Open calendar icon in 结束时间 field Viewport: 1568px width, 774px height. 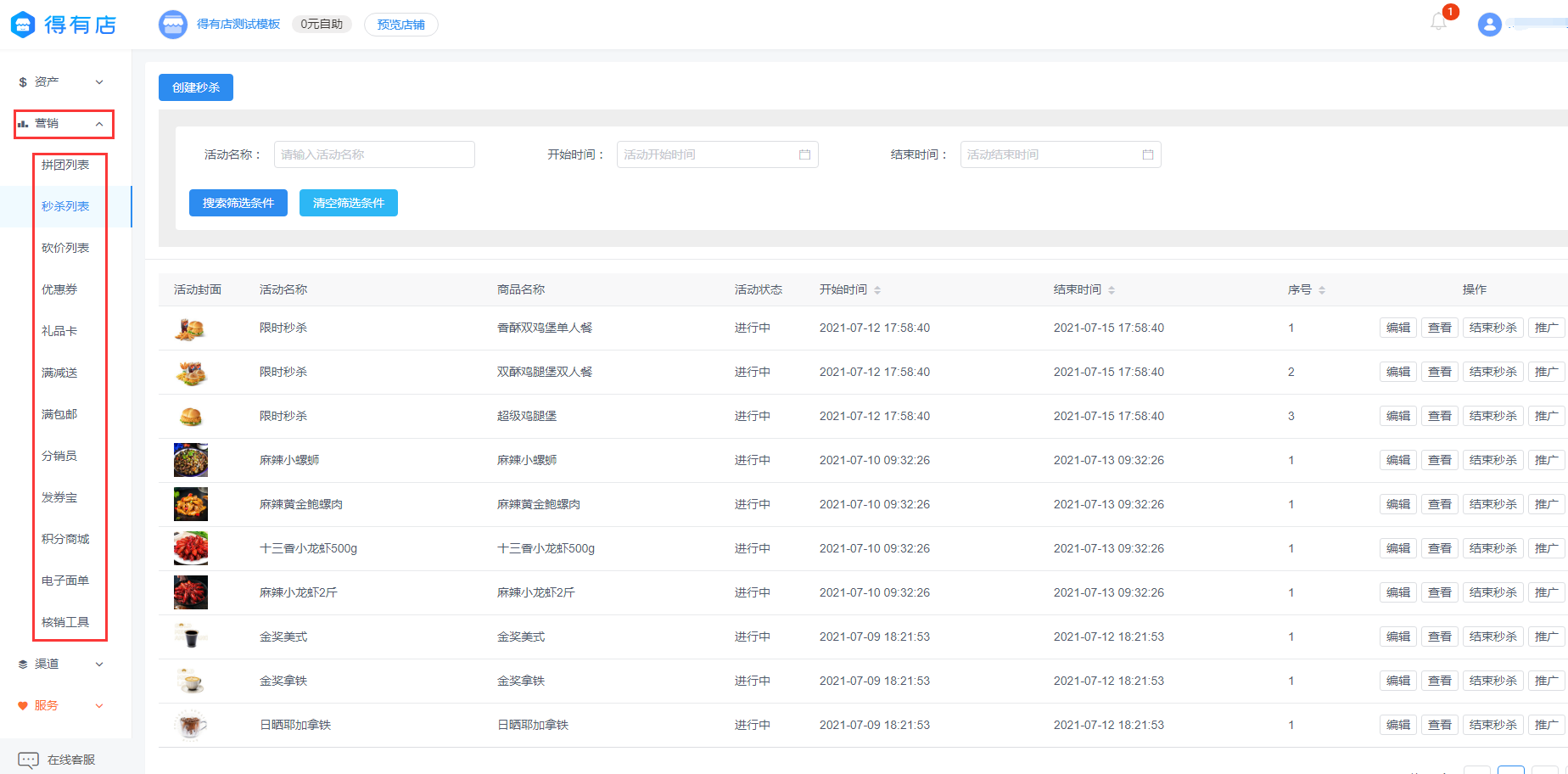(x=1147, y=154)
